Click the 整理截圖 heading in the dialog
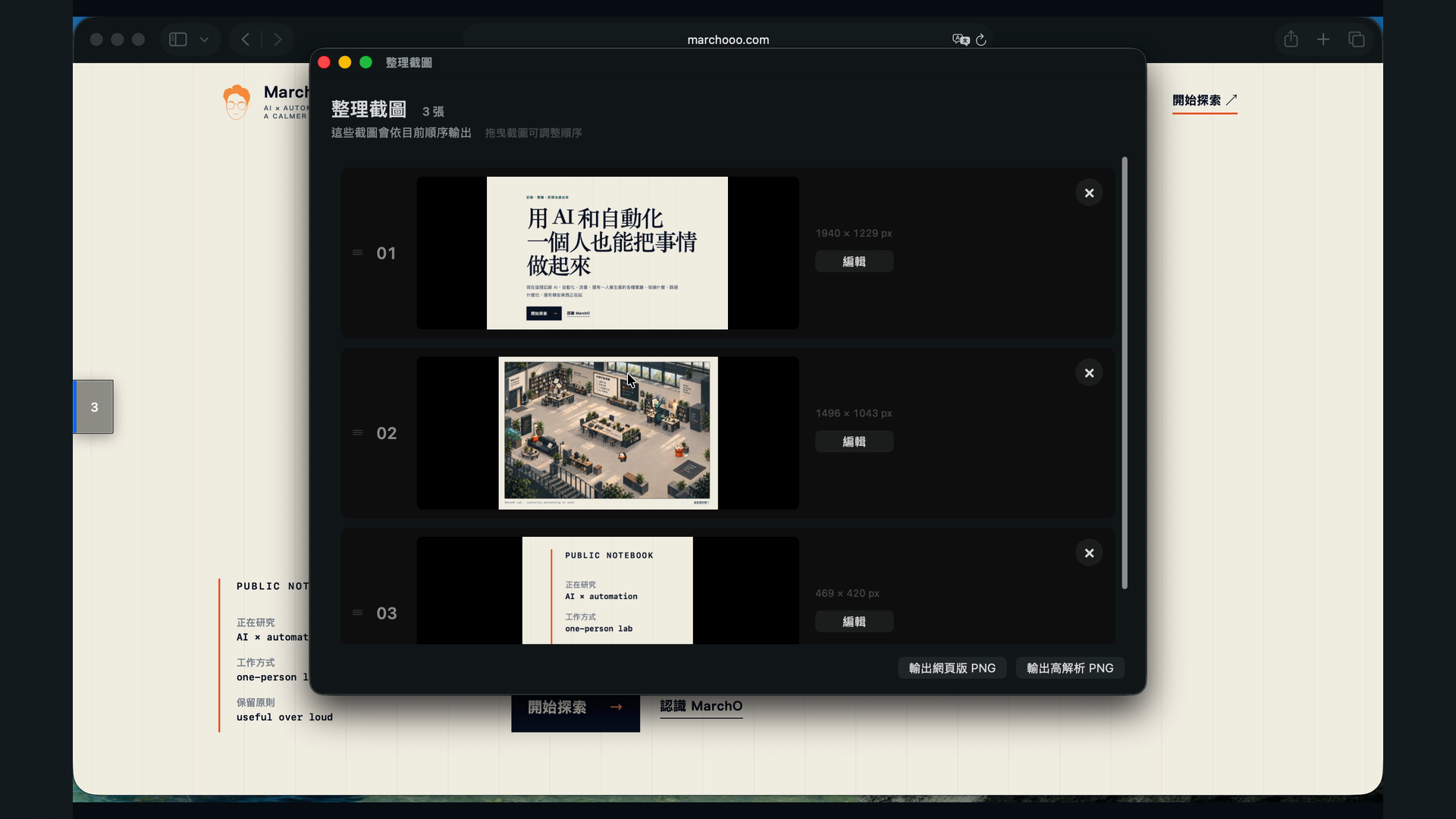 click(x=369, y=110)
